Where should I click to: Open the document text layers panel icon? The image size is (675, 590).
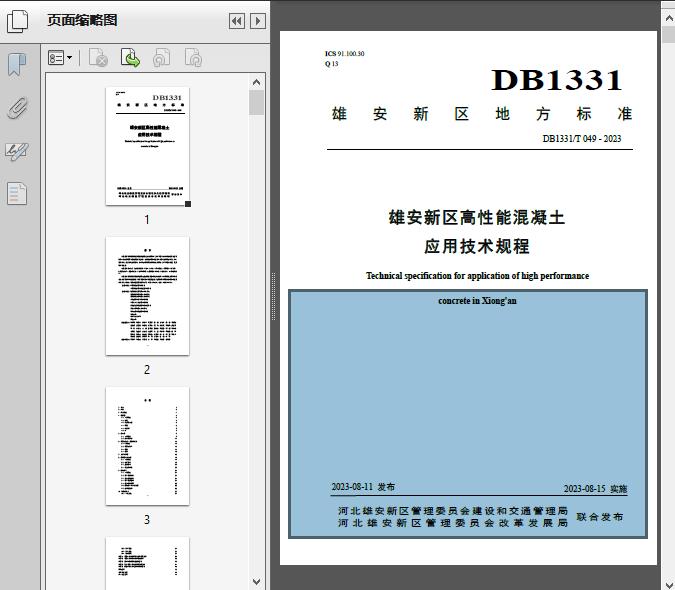17,193
